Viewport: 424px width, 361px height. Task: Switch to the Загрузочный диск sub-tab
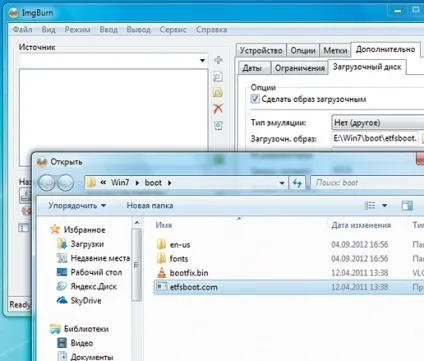click(367, 67)
